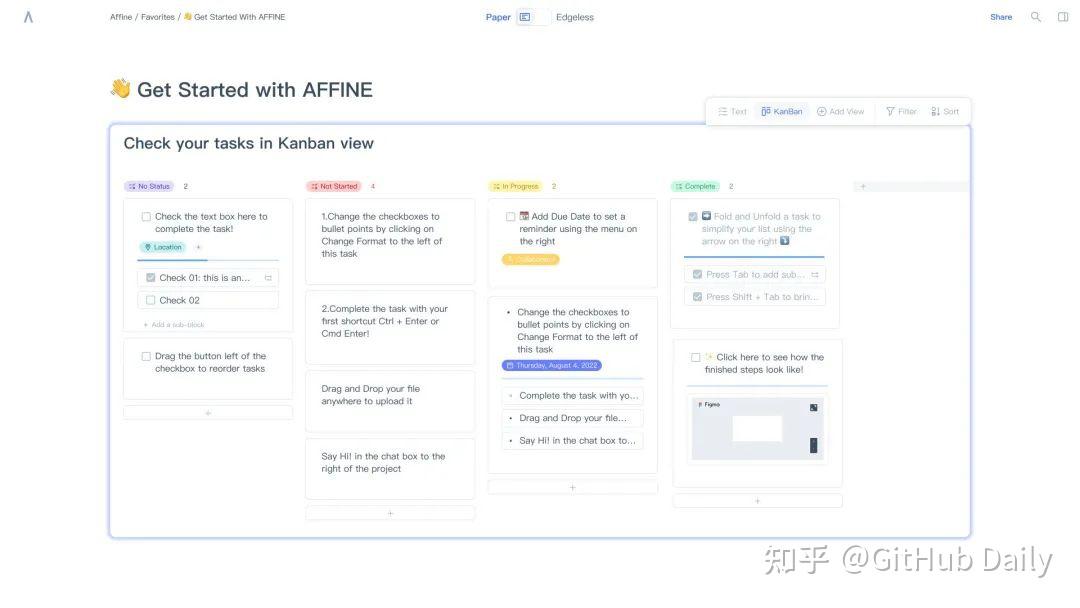Open the Sort option
Image resolution: width=1080 pixels, height=608 pixels.
coord(944,112)
